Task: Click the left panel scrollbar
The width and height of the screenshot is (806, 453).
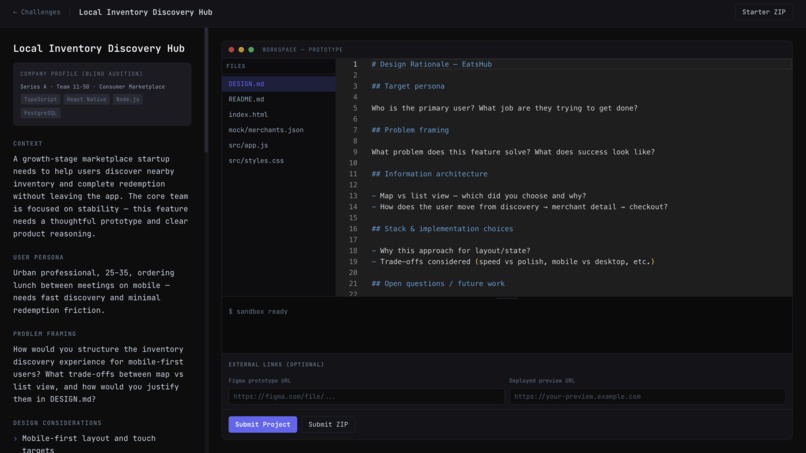Action: pos(206,90)
